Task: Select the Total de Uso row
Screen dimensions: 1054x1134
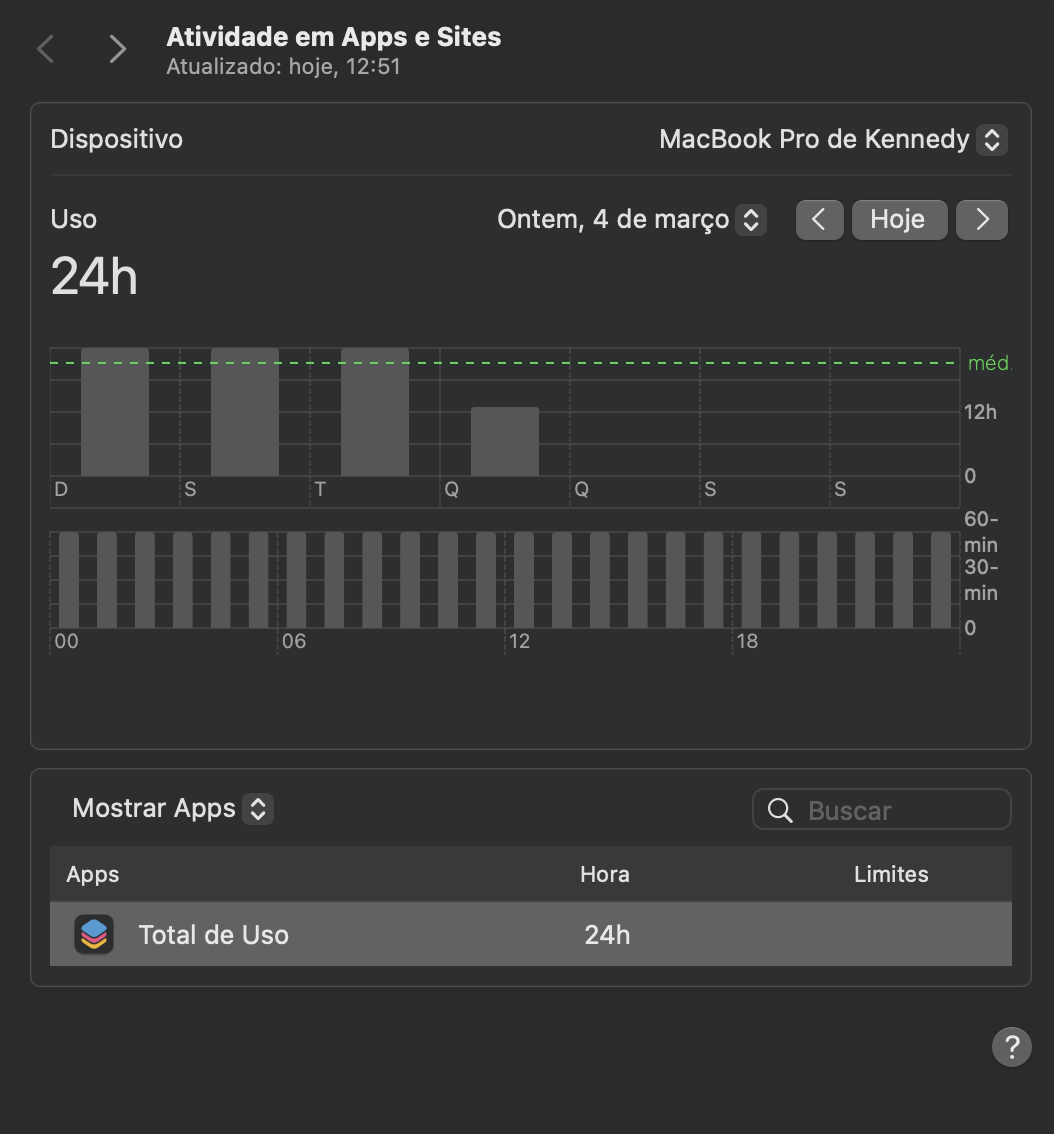Action: pos(530,934)
